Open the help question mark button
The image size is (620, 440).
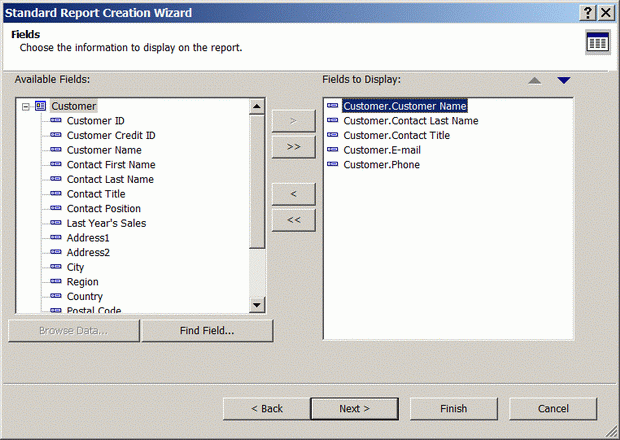click(586, 12)
